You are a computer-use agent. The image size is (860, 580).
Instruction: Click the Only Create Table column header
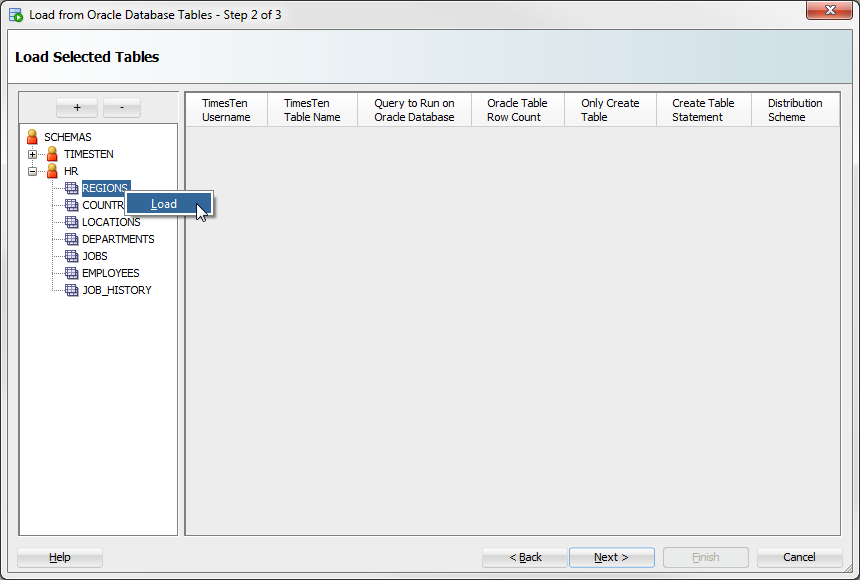610,110
